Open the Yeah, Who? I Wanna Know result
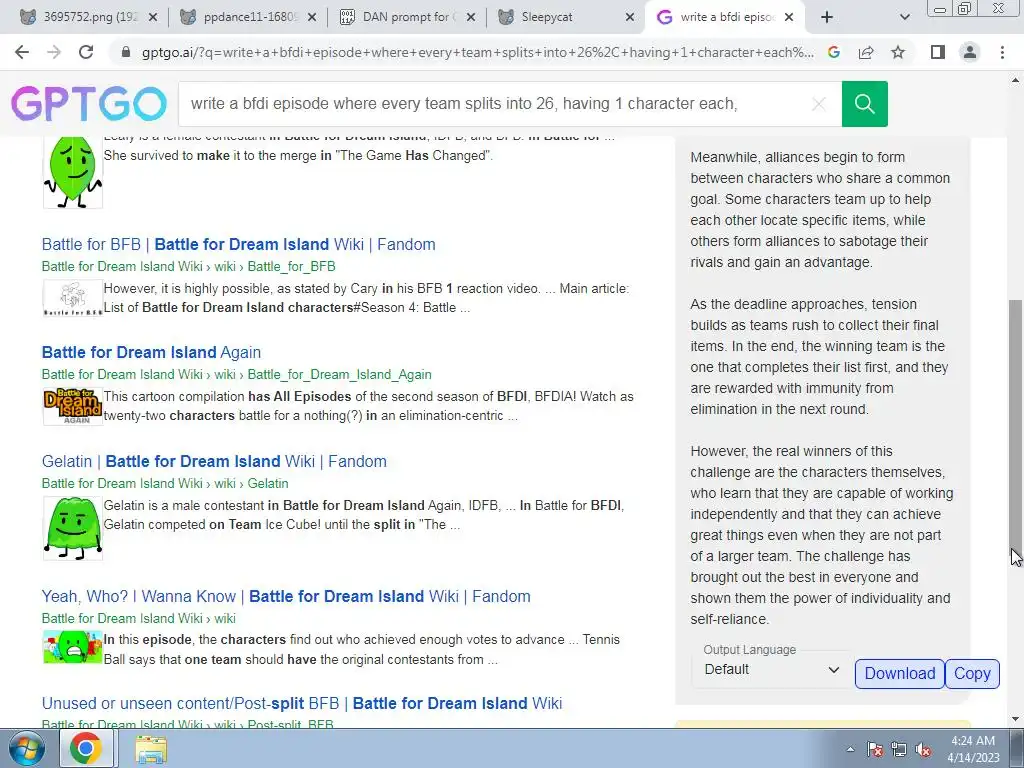The width and height of the screenshot is (1024, 768). (x=286, y=596)
